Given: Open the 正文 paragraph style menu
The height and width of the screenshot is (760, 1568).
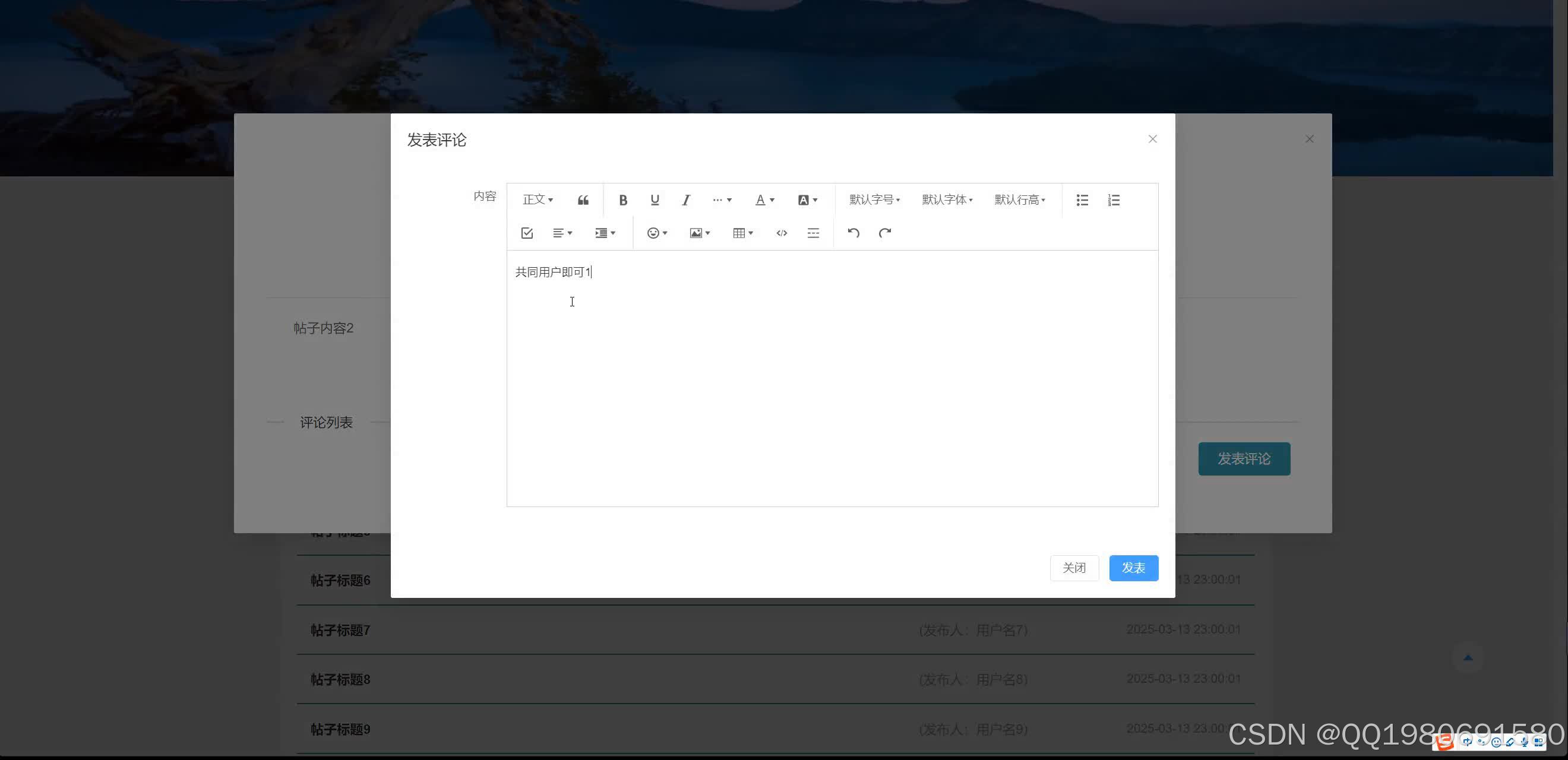Looking at the screenshot, I should tap(536, 199).
